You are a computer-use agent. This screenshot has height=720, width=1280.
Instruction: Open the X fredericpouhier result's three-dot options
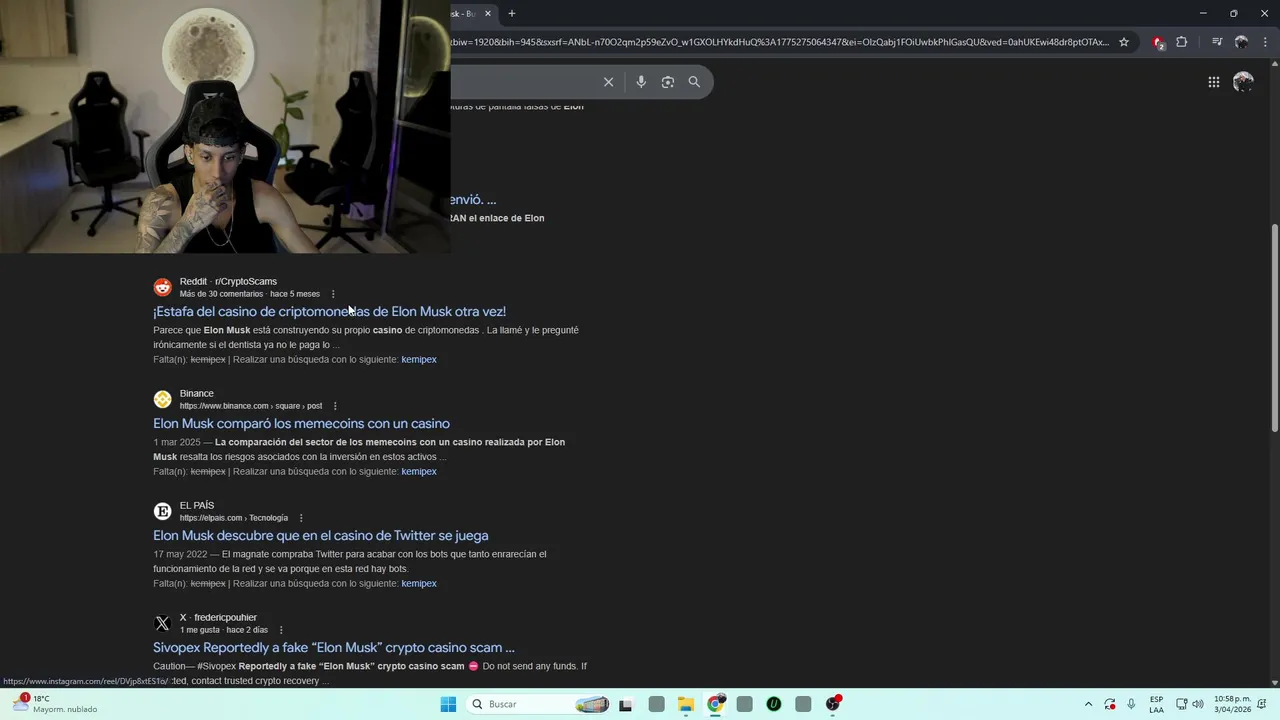click(x=281, y=630)
